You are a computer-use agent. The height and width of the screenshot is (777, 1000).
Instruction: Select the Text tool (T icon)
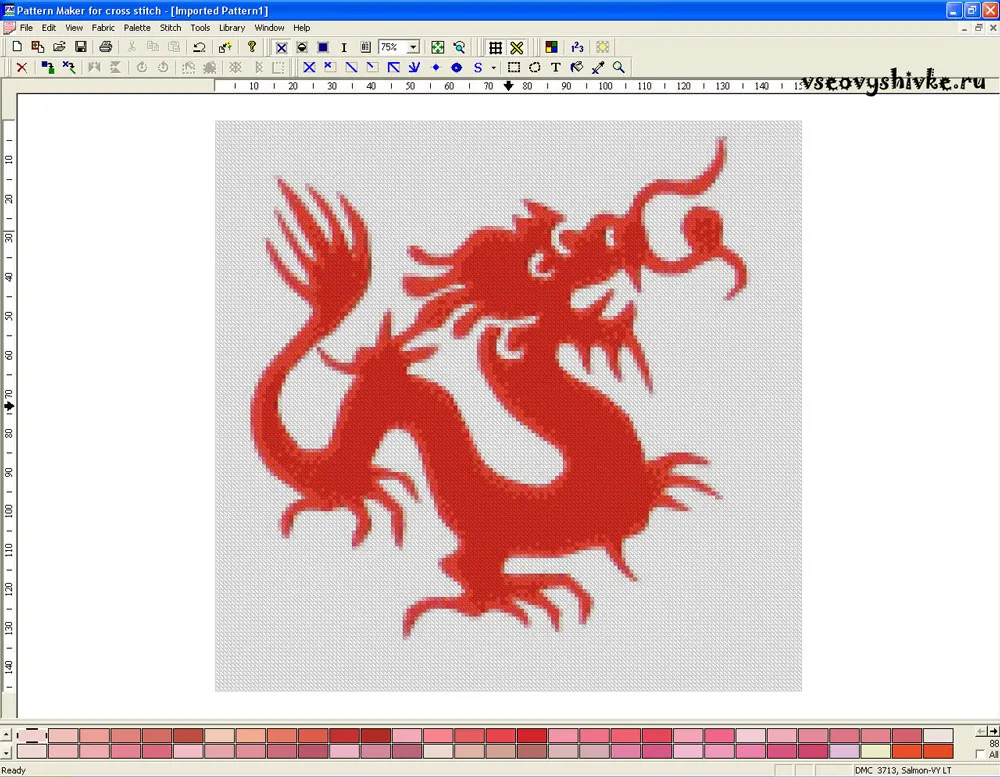(555, 67)
